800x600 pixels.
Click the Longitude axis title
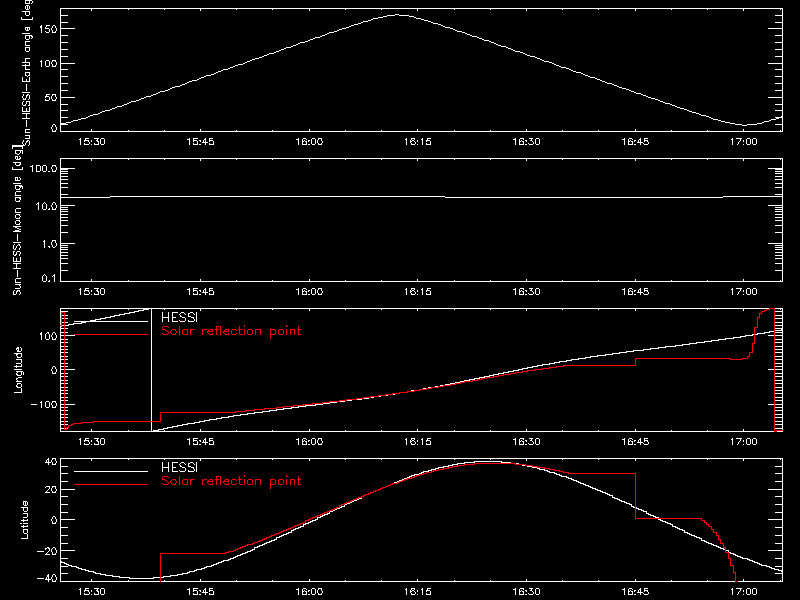tap(18, 370)
